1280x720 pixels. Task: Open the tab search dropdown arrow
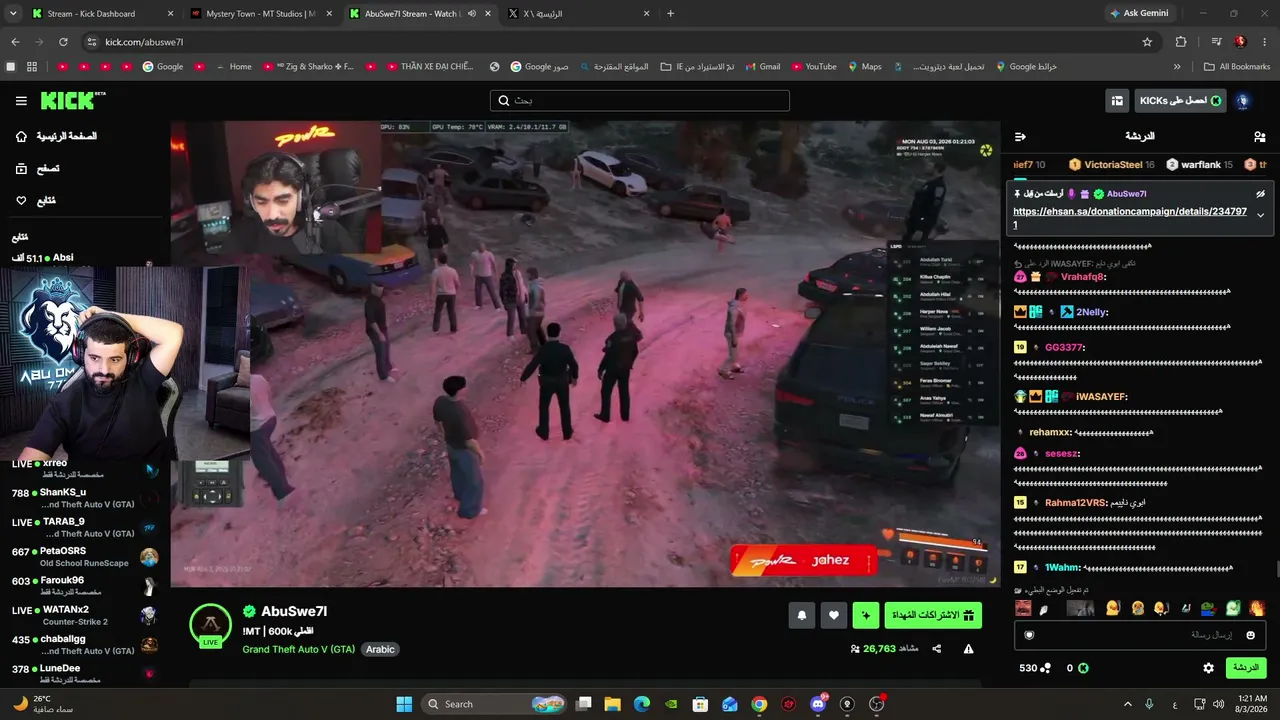(x=11, y=14)
